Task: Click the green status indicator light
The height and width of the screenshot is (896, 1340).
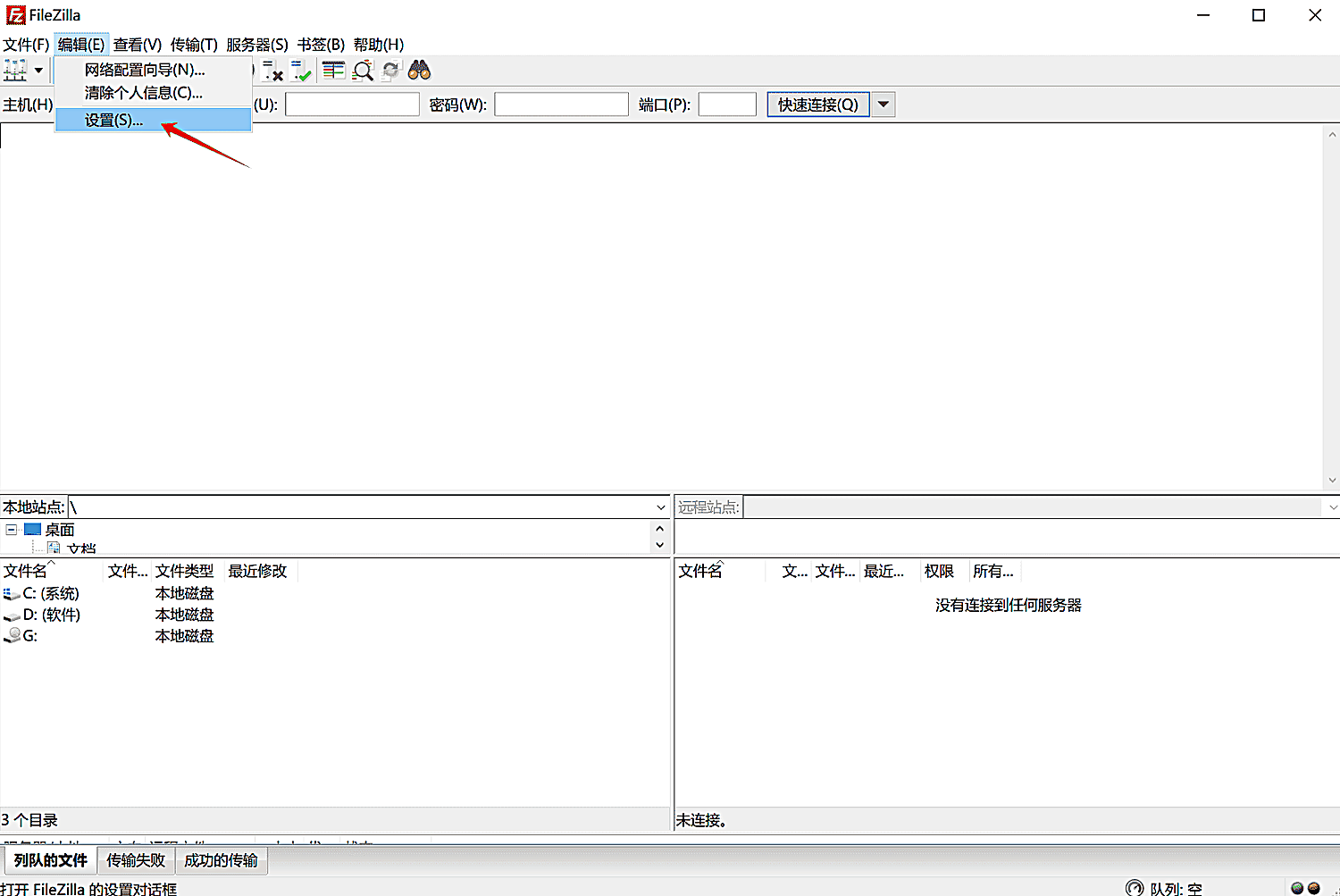Action: pos(1297,888)
